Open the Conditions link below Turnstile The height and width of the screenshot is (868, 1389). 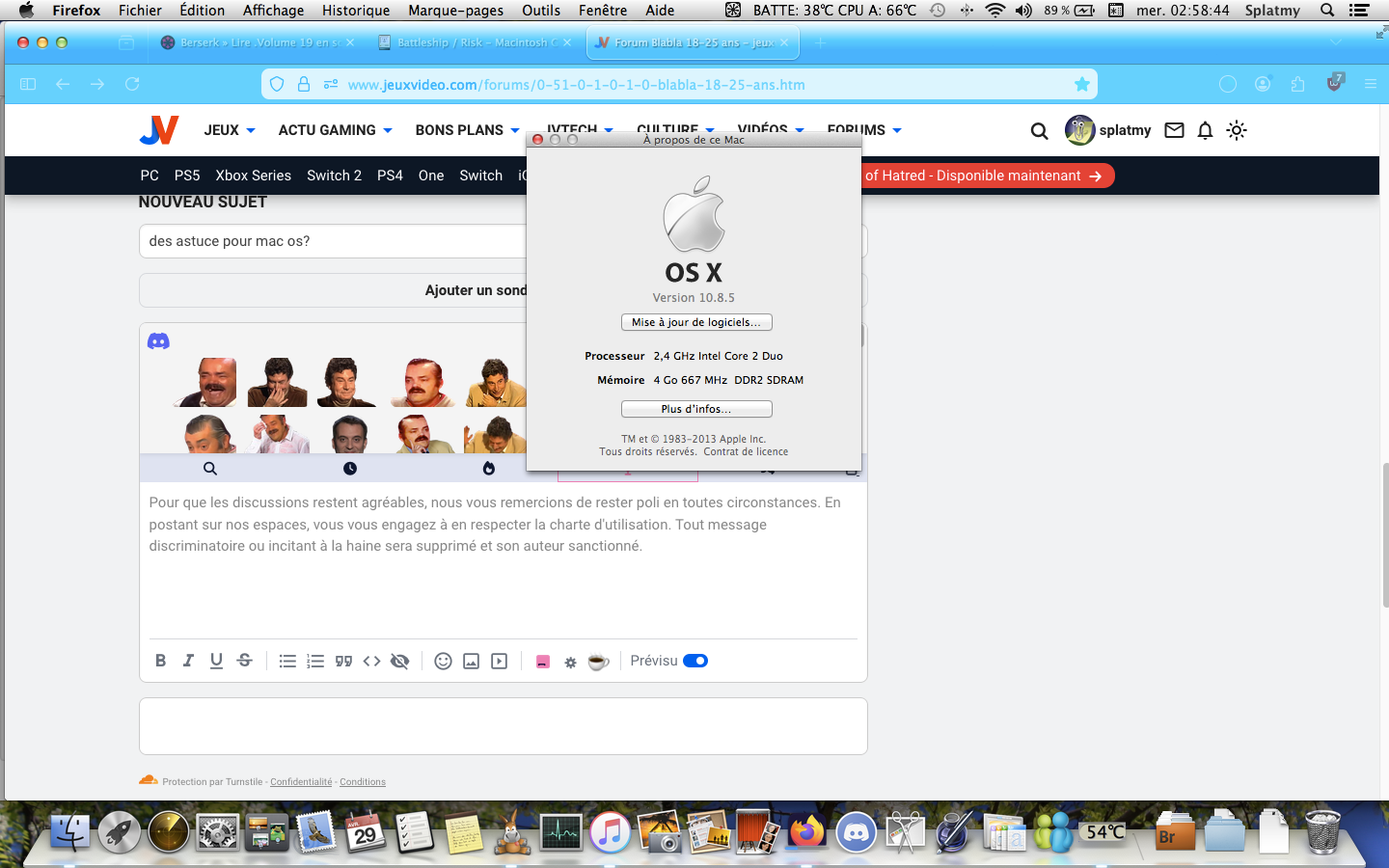[x=363, y=782]
